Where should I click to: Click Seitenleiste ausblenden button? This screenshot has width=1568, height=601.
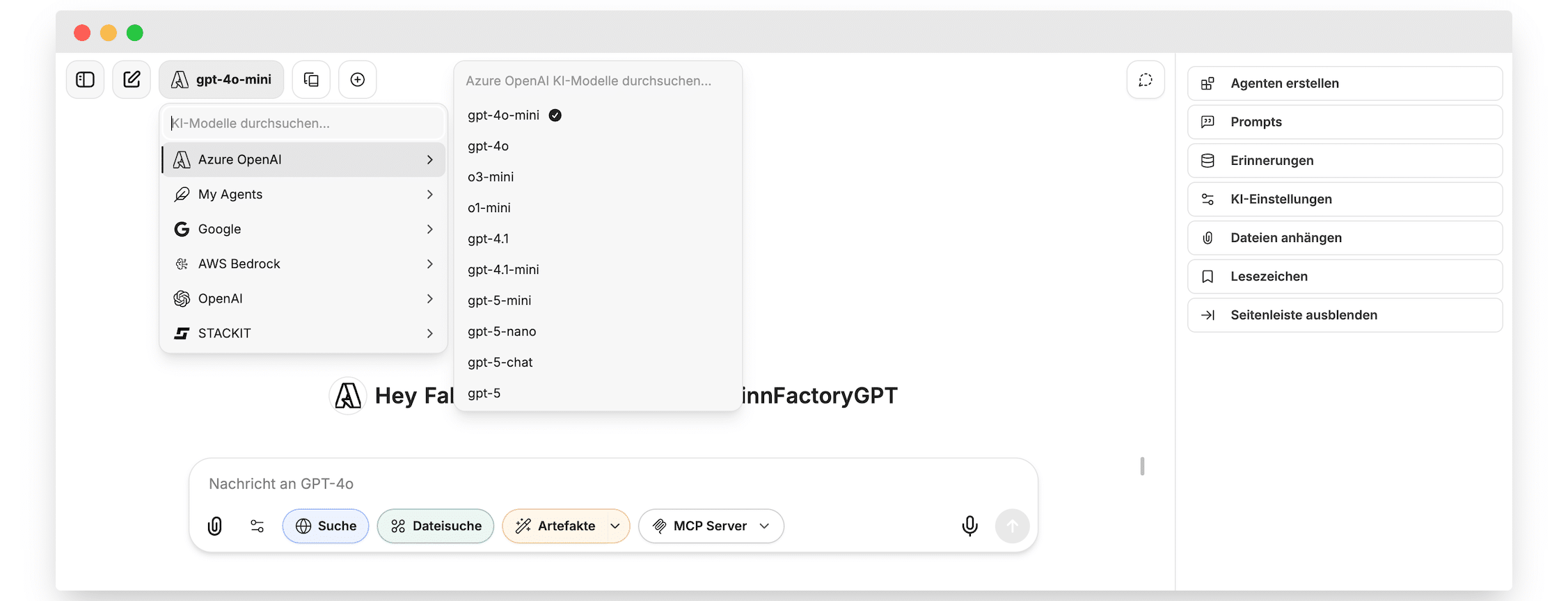tap(1345, 315)
